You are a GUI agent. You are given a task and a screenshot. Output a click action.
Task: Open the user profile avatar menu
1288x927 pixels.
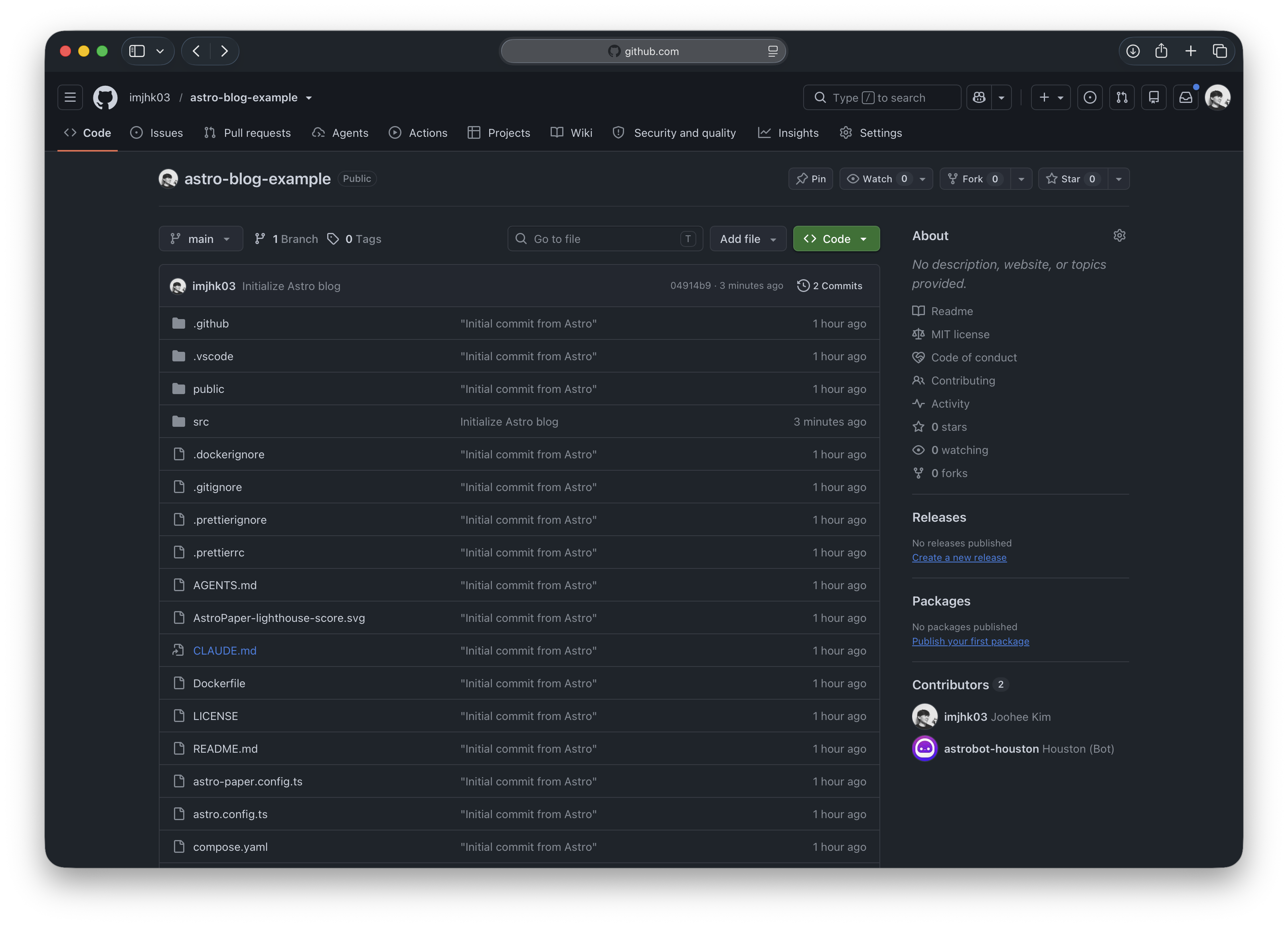1218,98
